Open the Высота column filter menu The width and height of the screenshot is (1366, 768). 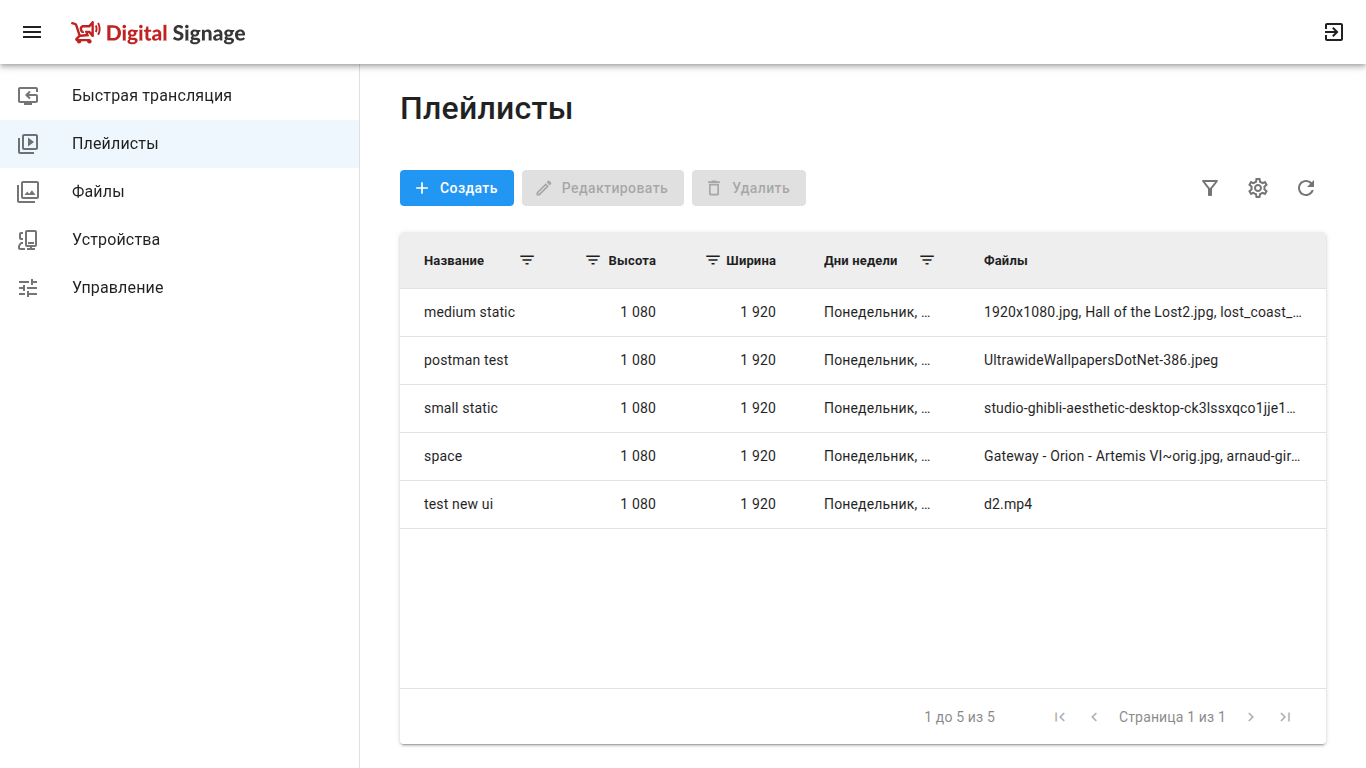coord(593,260)
